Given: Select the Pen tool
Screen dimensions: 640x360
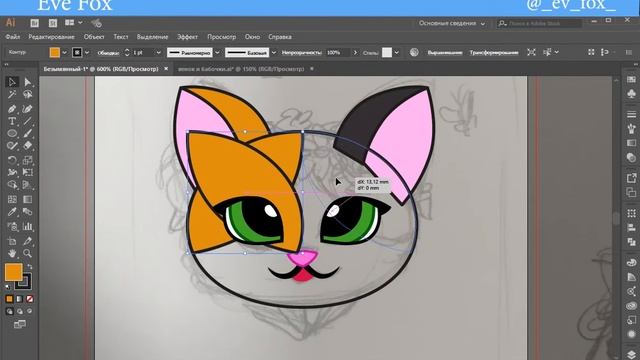Looking at the screenshot, I should pyautogui.click(x=12, y=109).
